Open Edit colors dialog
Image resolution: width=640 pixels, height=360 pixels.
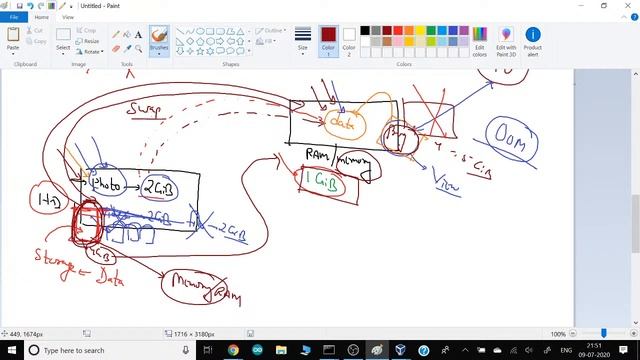point(480,42)
